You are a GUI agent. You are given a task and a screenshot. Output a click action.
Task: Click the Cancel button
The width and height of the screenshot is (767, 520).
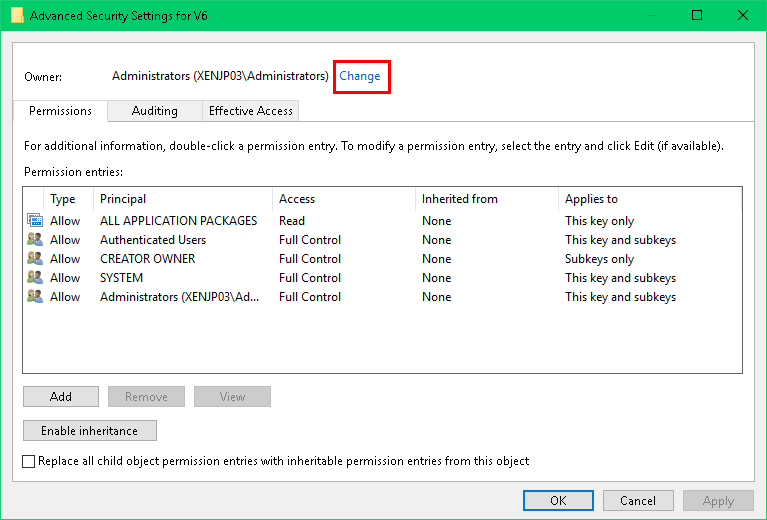pyautogui.click(x=638, y=501)
